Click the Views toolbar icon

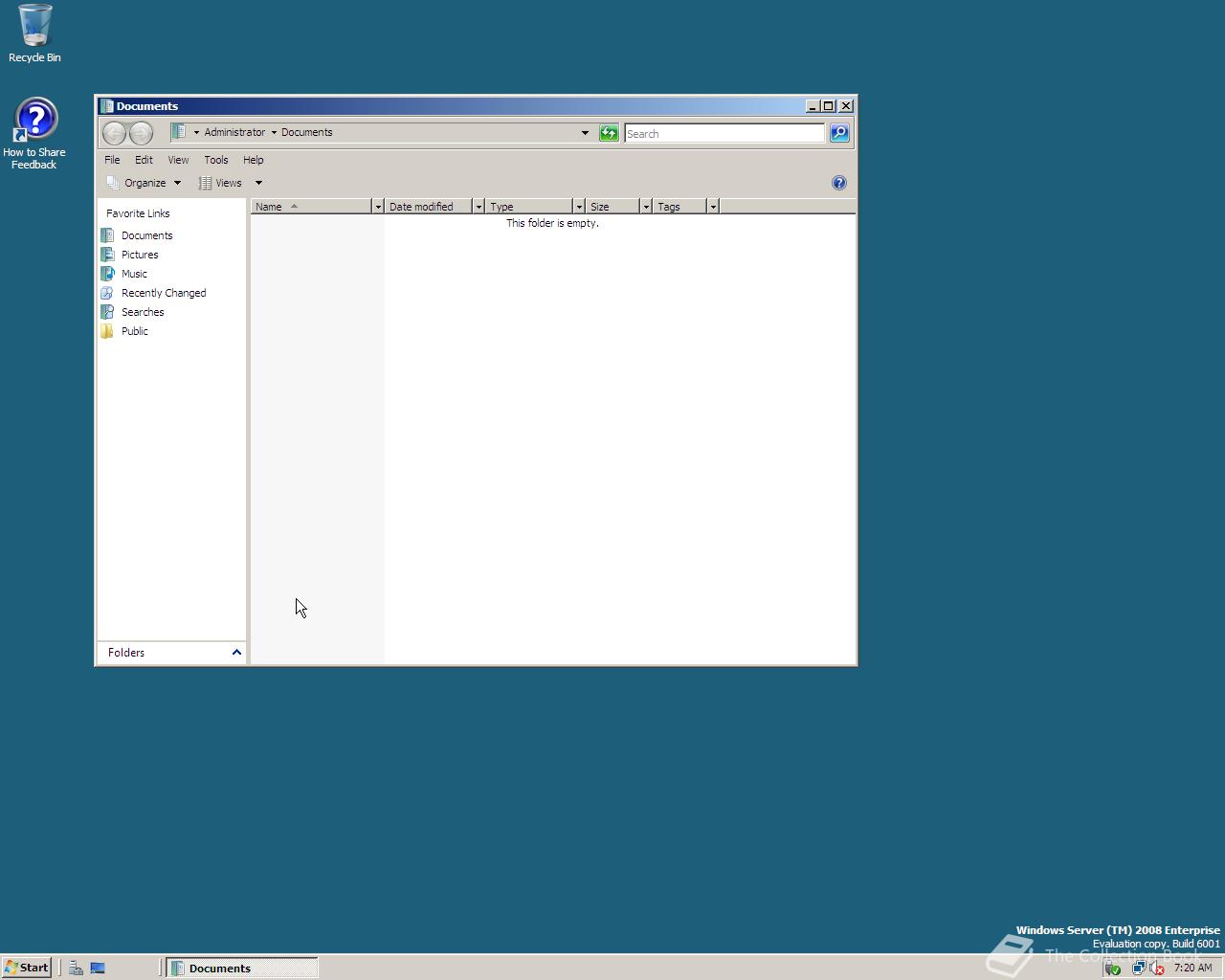click(205, 183)
